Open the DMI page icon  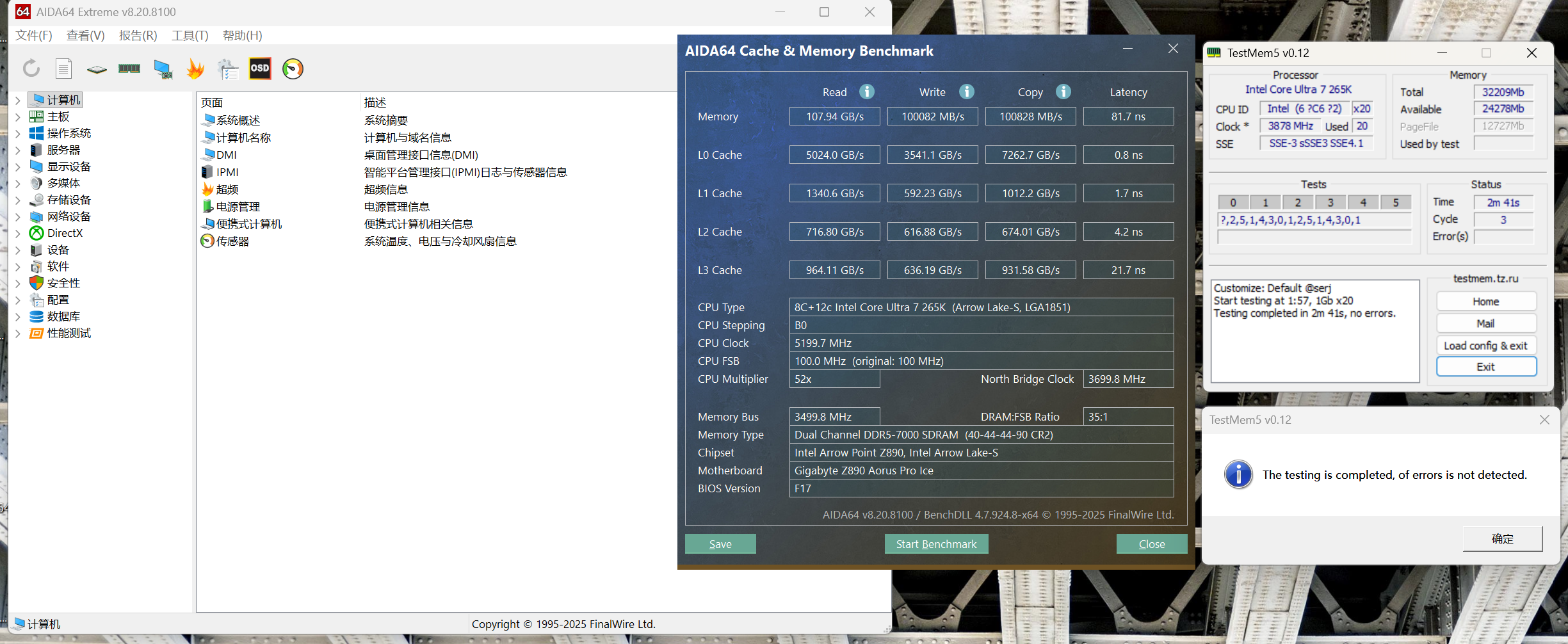[x=208, y=154]
